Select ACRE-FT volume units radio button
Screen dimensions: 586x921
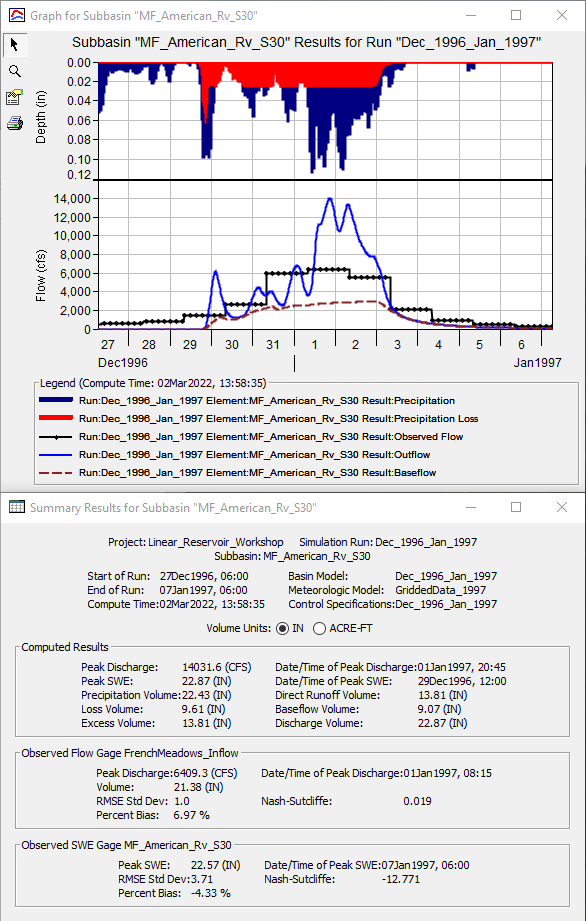coord(319,628)
